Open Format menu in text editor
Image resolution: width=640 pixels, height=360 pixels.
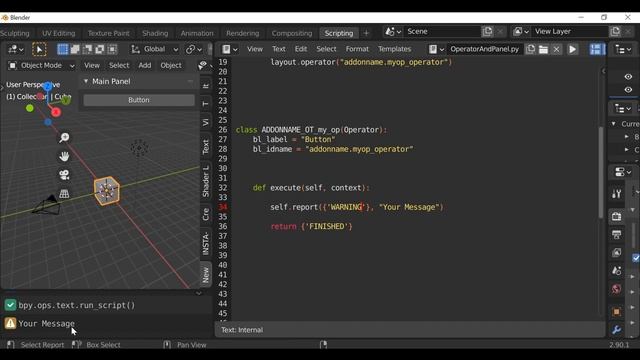pyautogui.click(x=357, y=49)
